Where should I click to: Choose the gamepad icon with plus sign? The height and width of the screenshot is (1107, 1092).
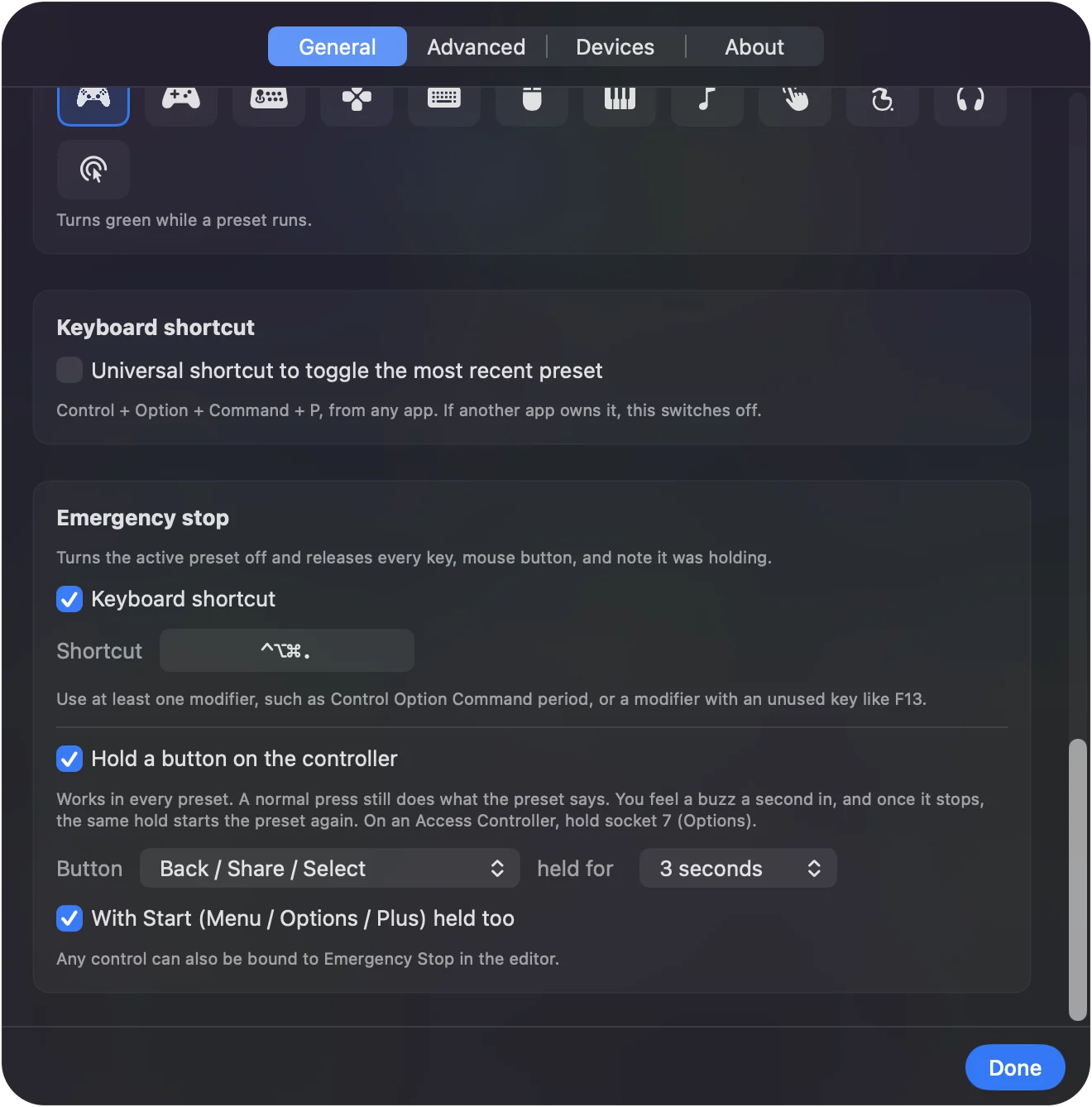pyautogui.click(x=181, y=105)
